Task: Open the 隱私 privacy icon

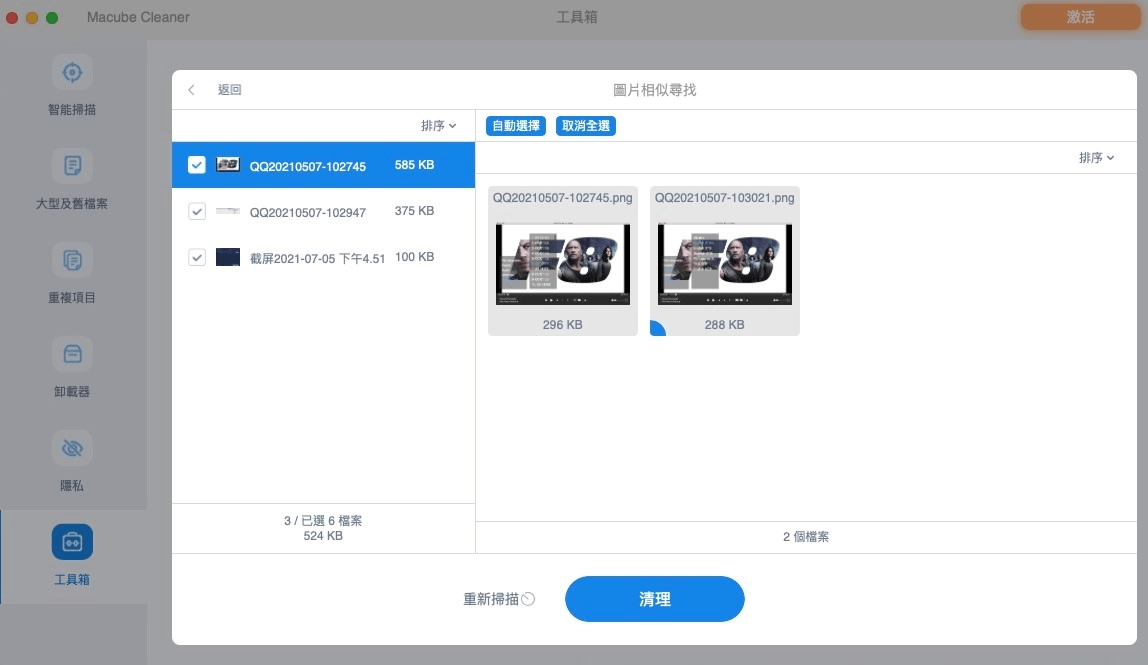Action: click(72, 448)
